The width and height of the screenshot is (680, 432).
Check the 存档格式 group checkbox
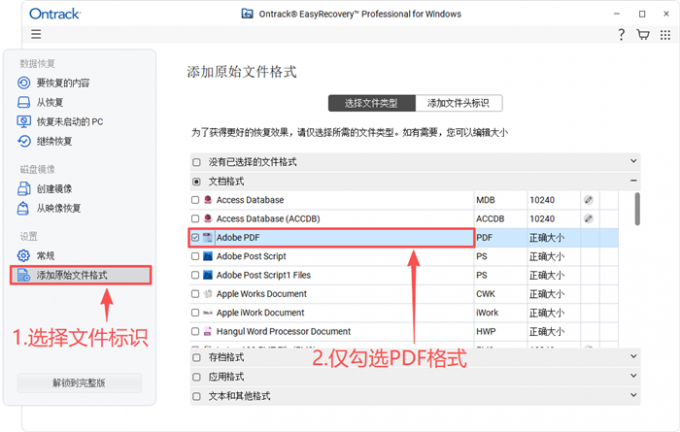point(196,357)
